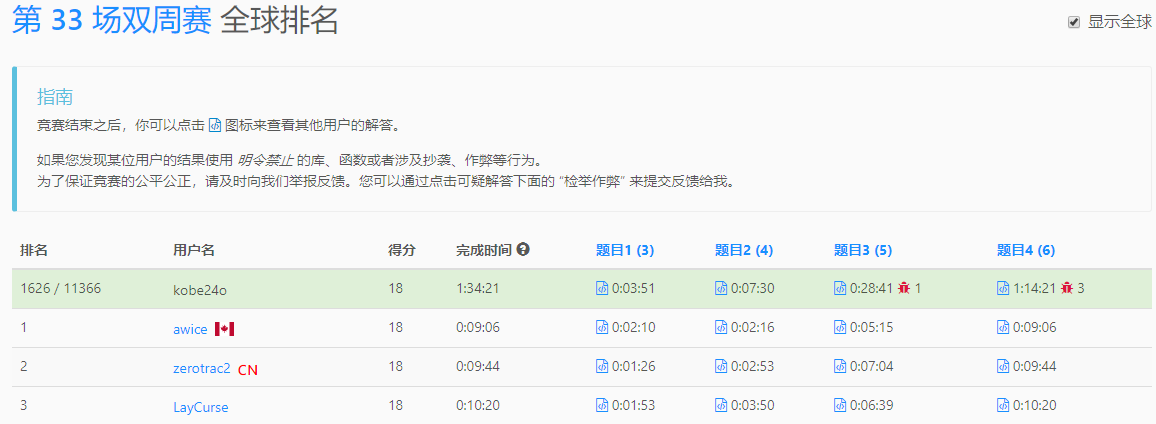The image size is (1156, 424).
Task: View zerotrac2's 0:01:26 solution code icon
Action: tap(602, 366)
